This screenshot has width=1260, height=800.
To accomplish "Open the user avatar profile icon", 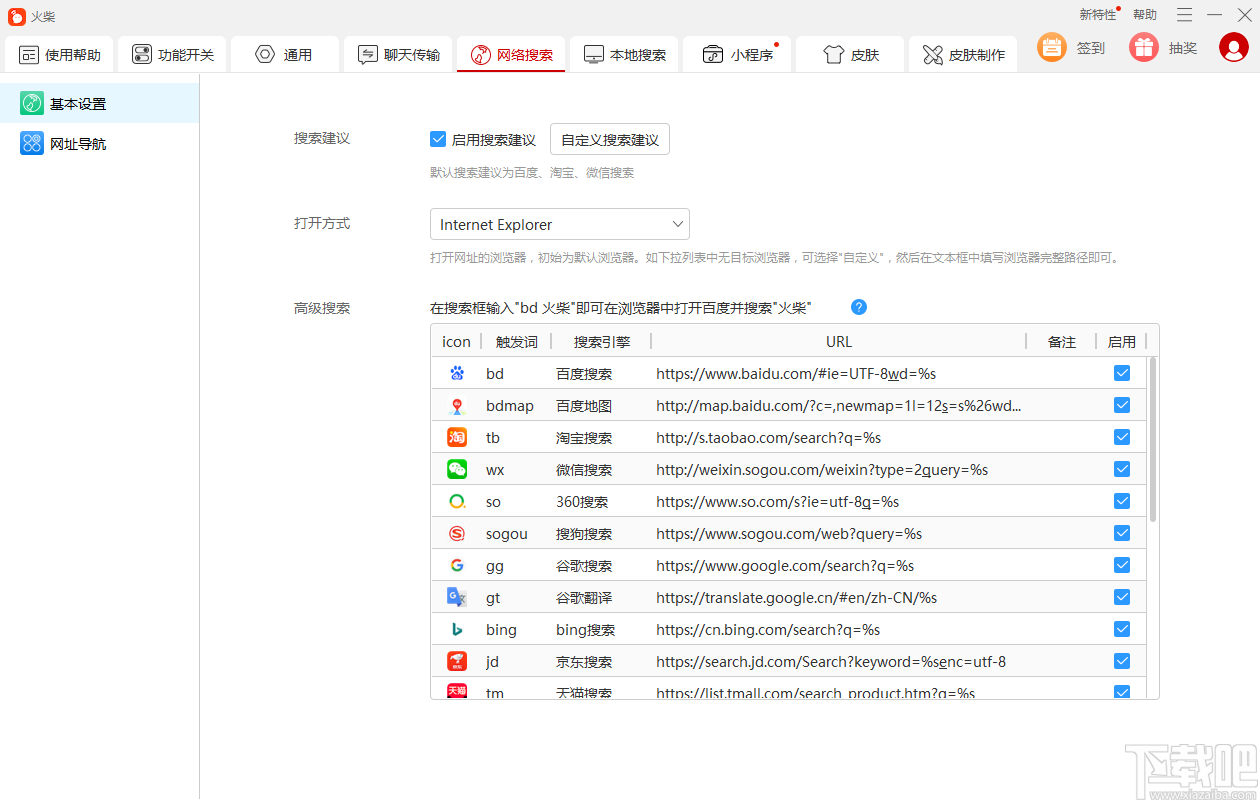I will tap(1234, 47).
